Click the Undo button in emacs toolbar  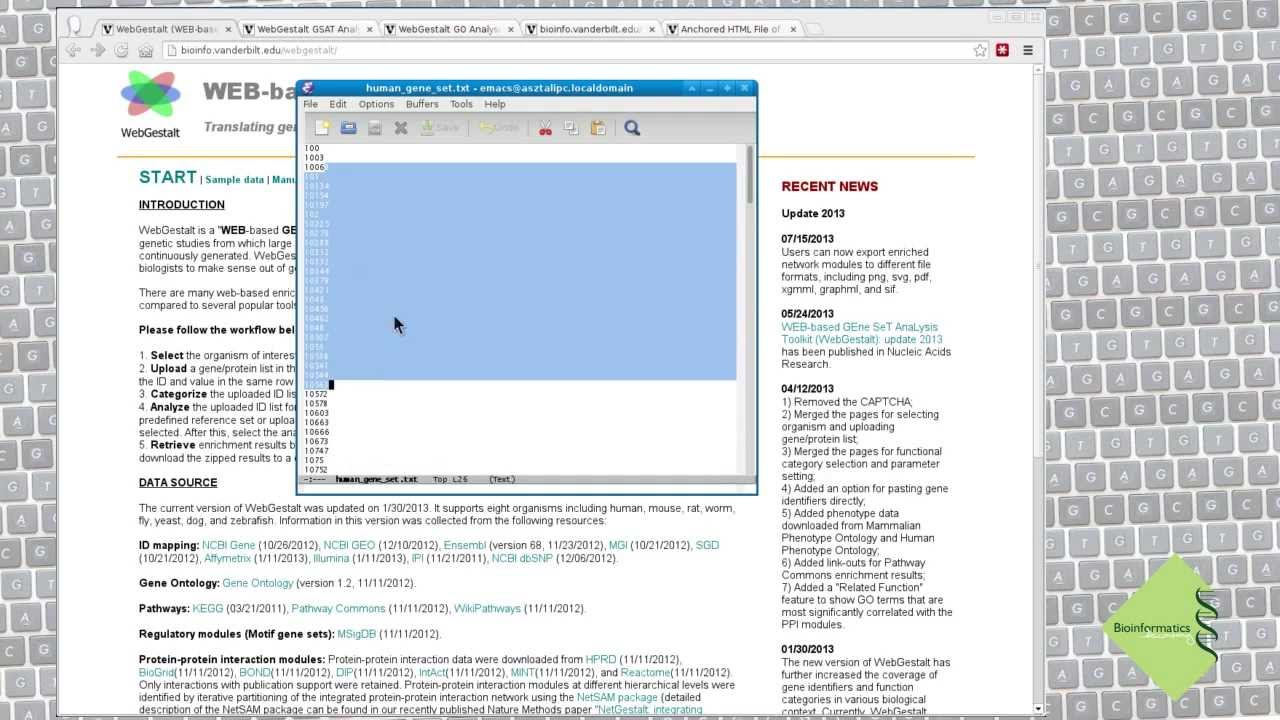point(499,128)
